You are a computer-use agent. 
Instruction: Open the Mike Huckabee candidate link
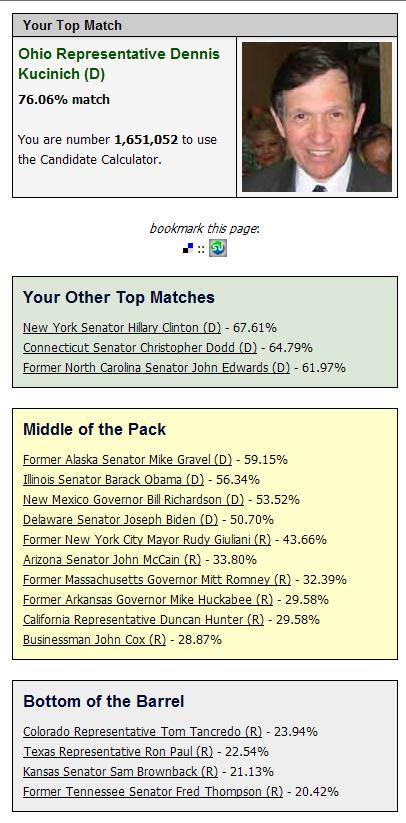pyautogui.click(x=148, y=599)
